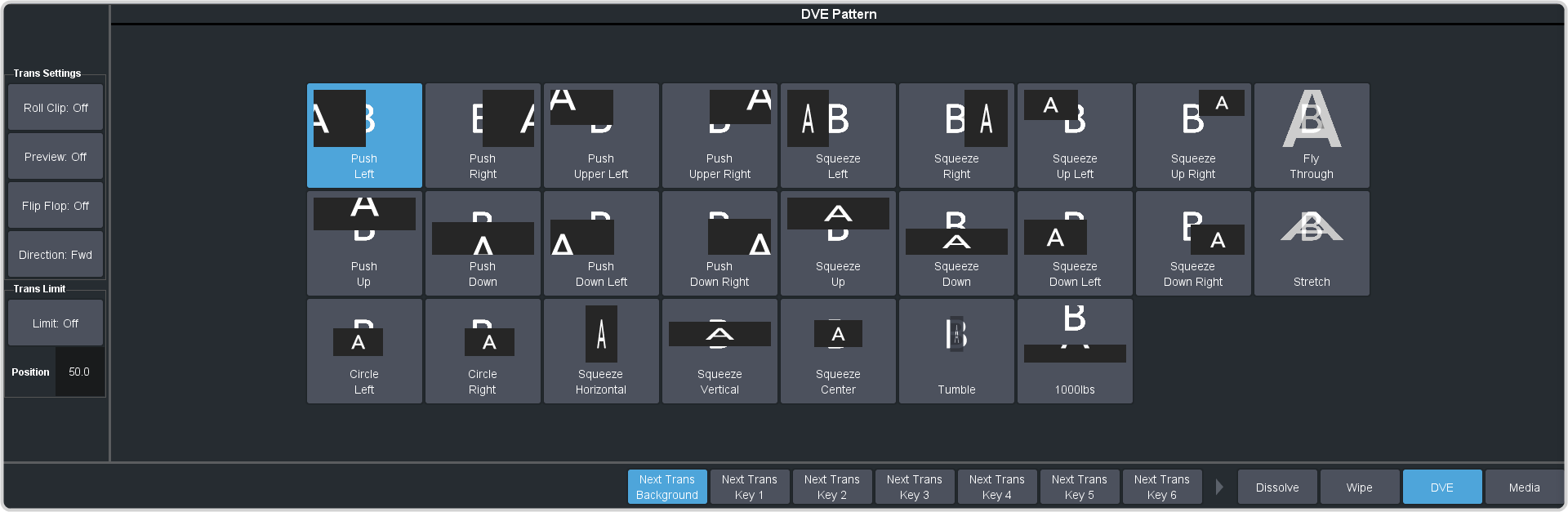The height and width of the screenshot is (512, 1568).
Task: Switch to the Wipe transition tab
Action: 1360,488
